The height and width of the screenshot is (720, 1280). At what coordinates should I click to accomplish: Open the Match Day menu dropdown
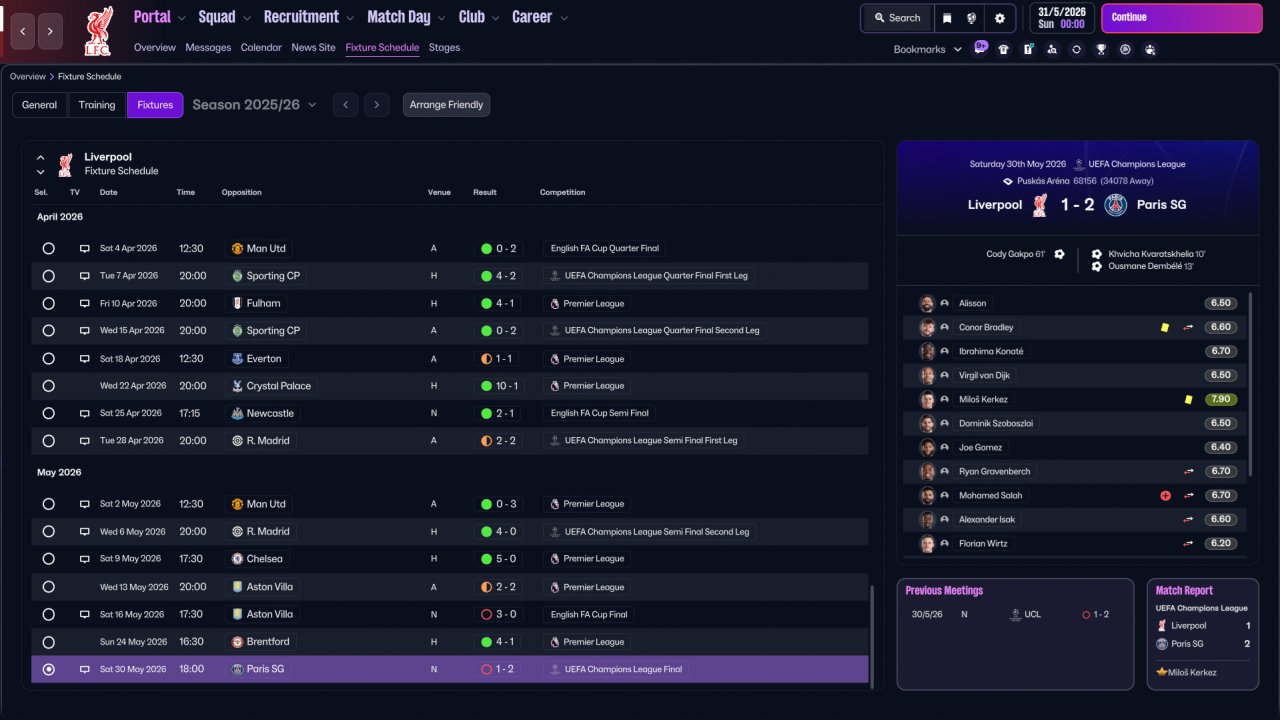click(x=406, y=17)
